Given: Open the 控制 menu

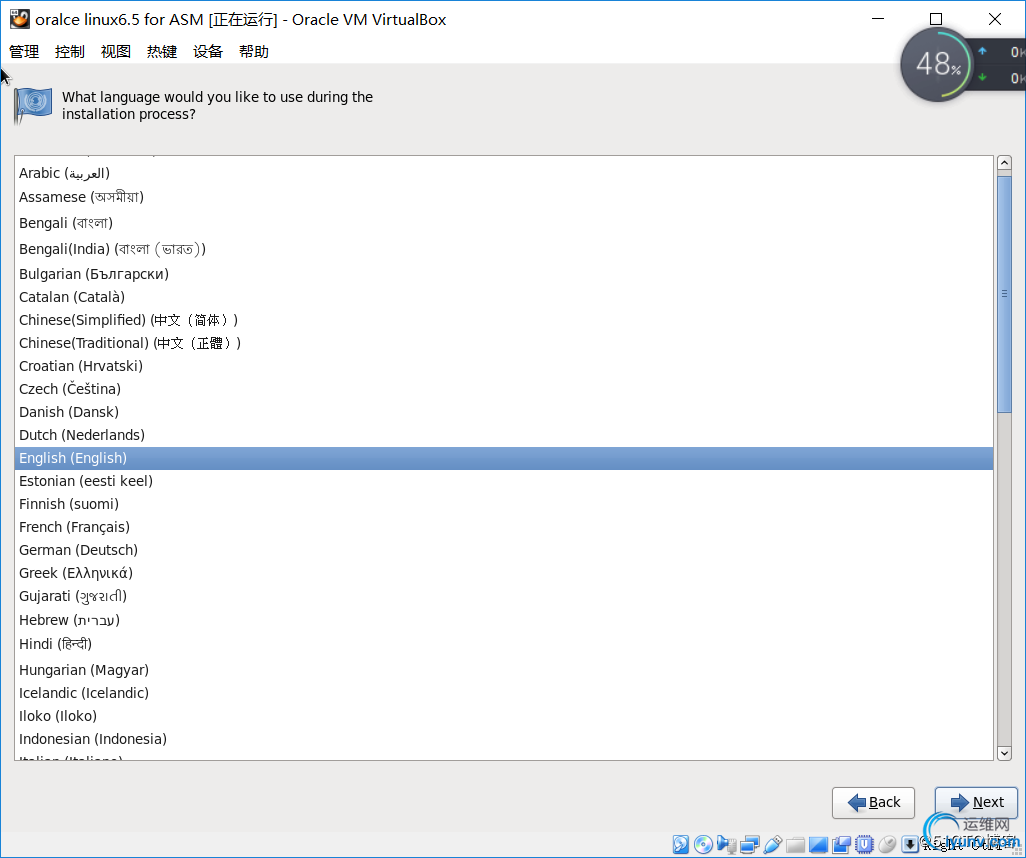Looking at the screenshot, I should tap(70, 52).
